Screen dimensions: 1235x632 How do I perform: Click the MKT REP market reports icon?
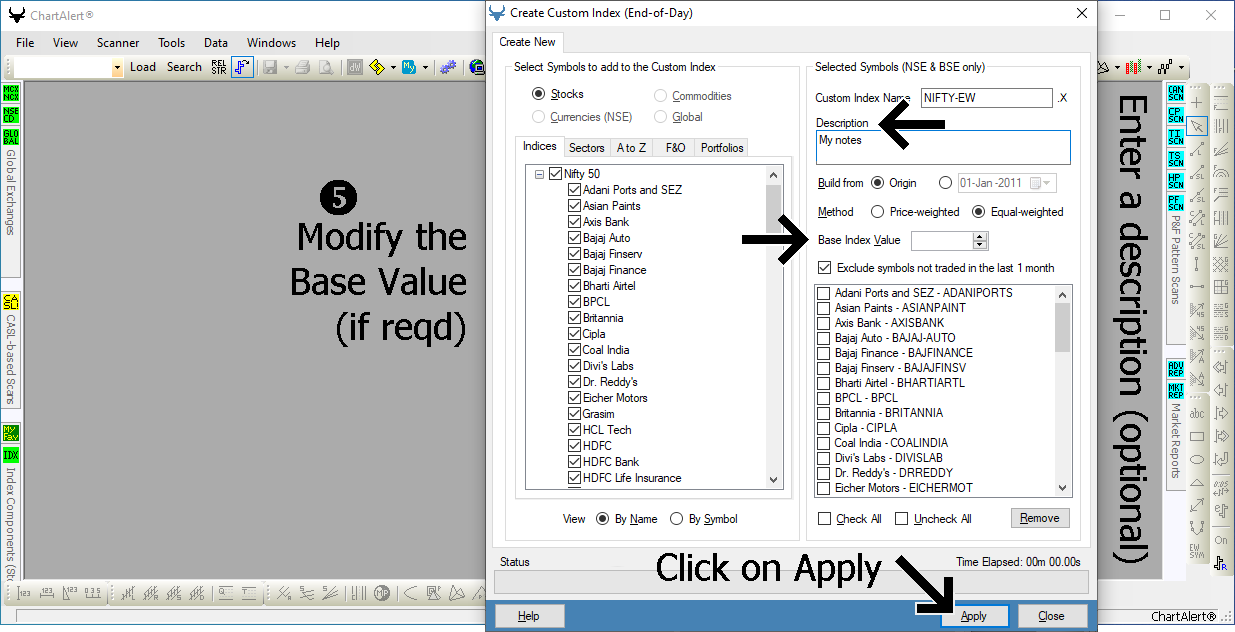(1176, 390)
